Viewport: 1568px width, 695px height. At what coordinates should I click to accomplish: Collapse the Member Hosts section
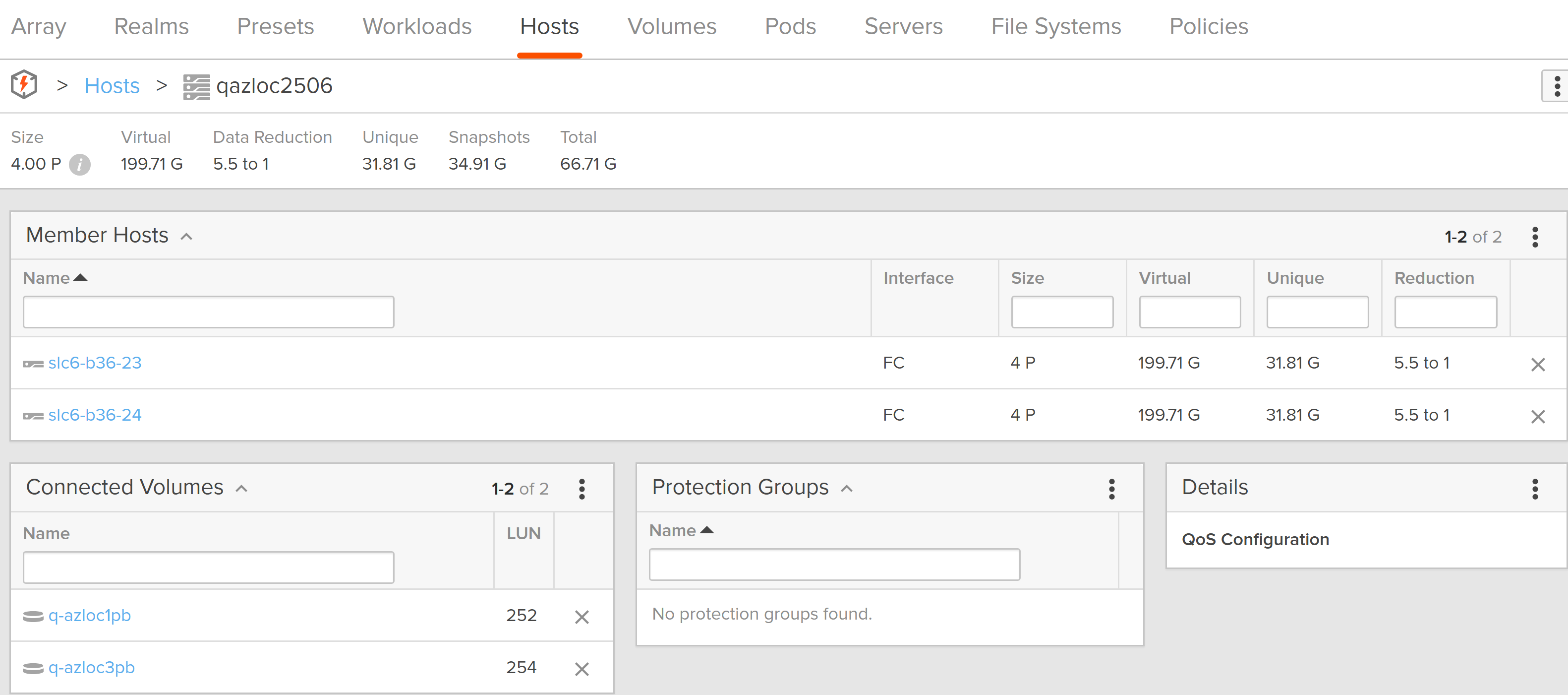tap(186, 236)
